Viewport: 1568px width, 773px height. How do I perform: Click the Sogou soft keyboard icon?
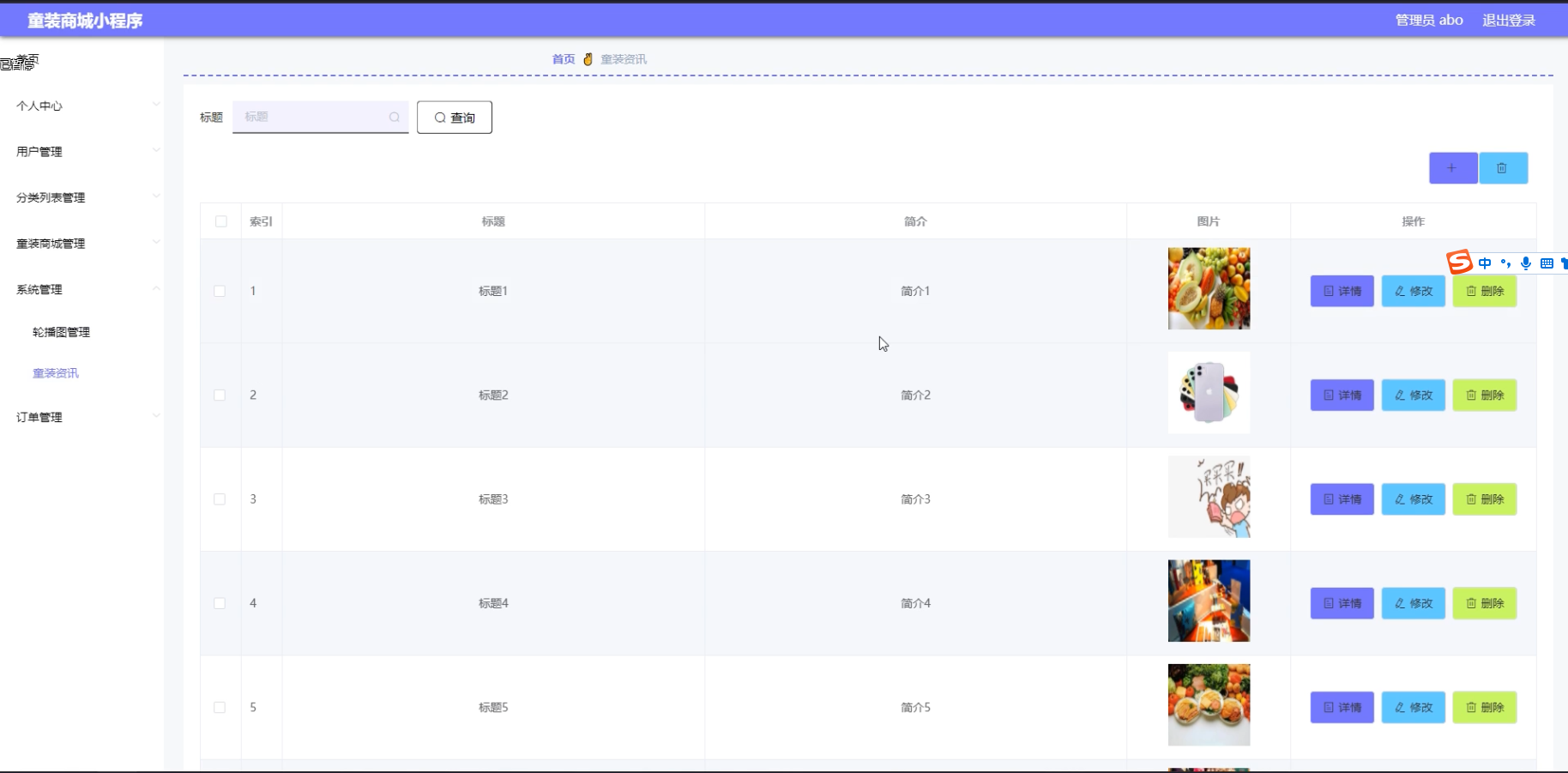[x=1547, y=263]
